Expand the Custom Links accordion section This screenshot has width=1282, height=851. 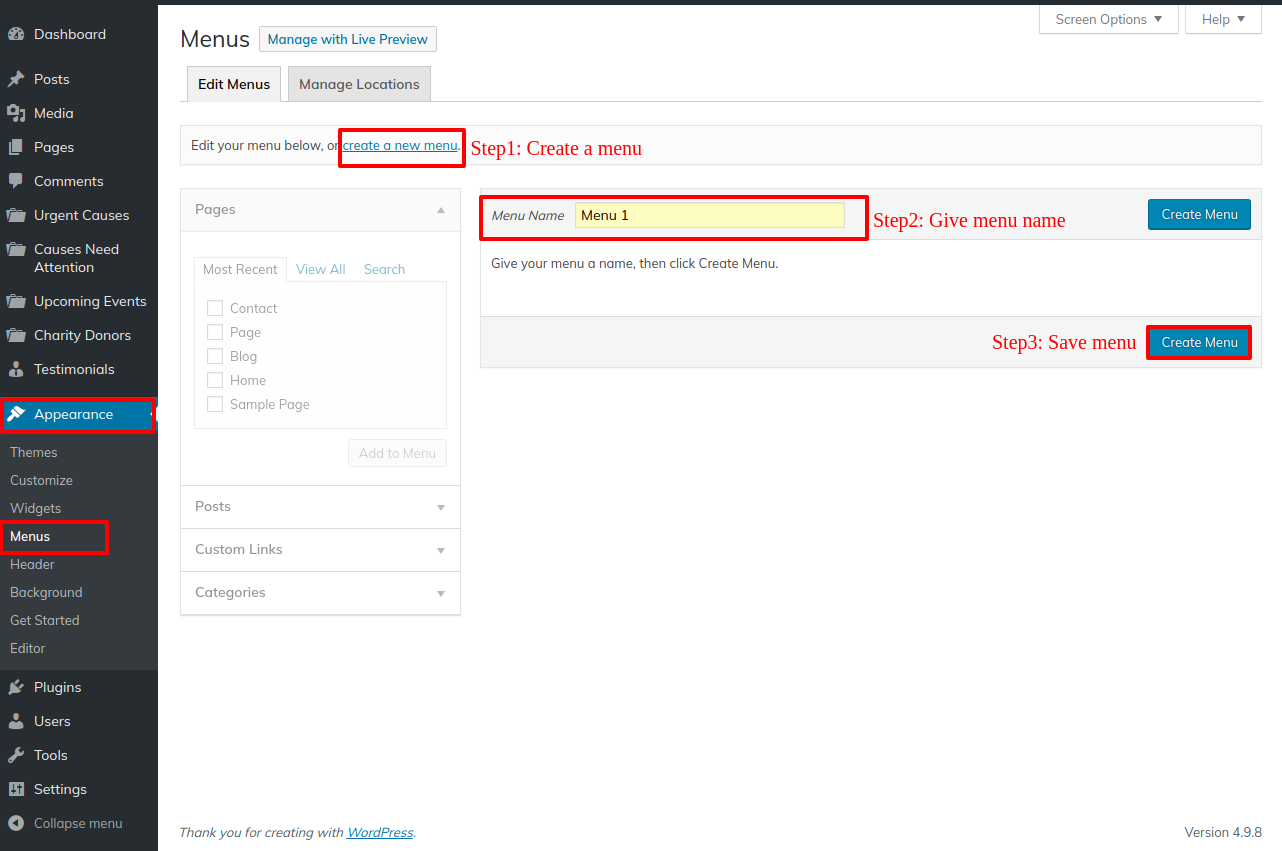click(x=320, y=550)
